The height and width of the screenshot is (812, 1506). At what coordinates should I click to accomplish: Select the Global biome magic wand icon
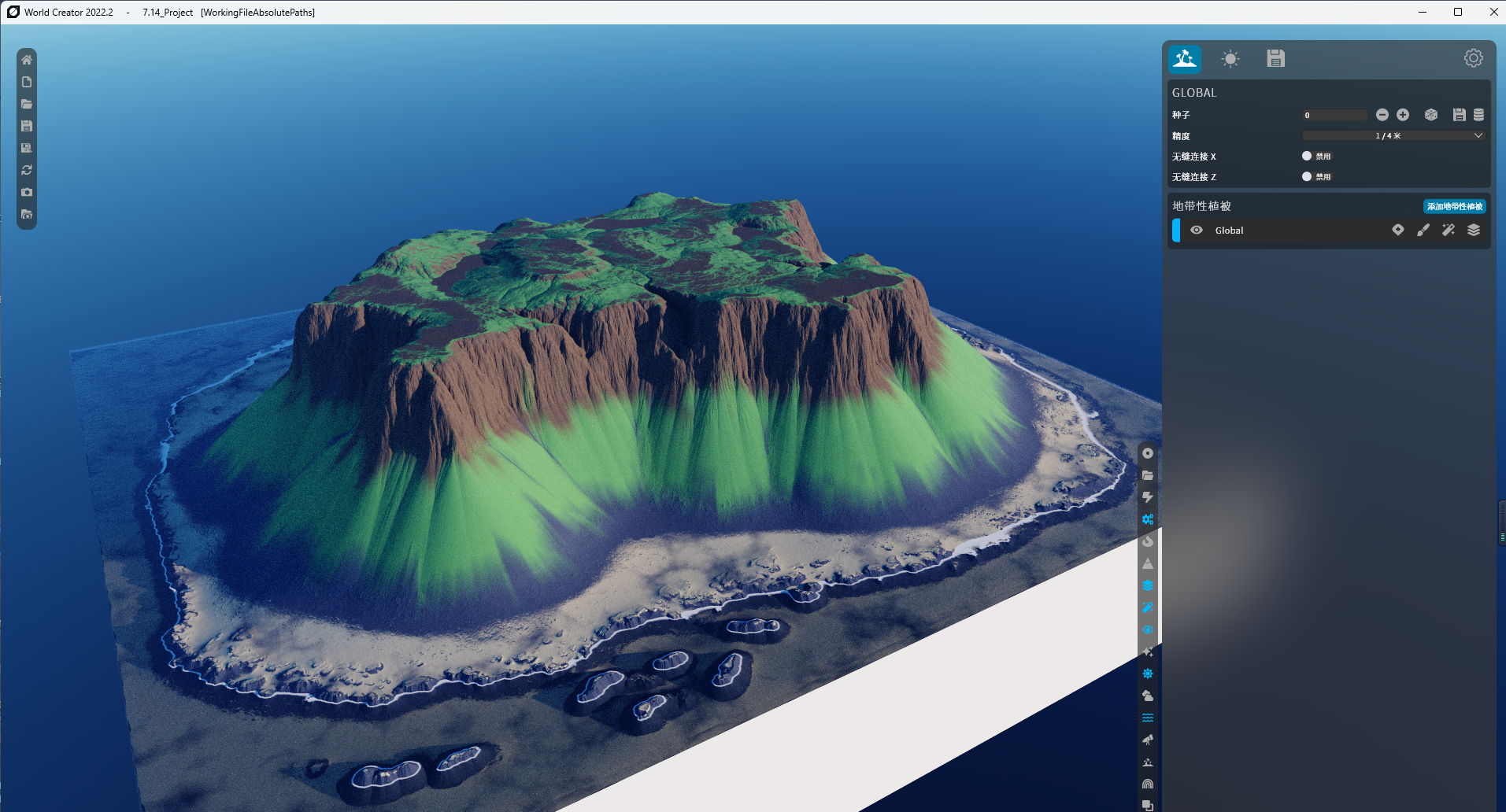[x=1449, y=230]
